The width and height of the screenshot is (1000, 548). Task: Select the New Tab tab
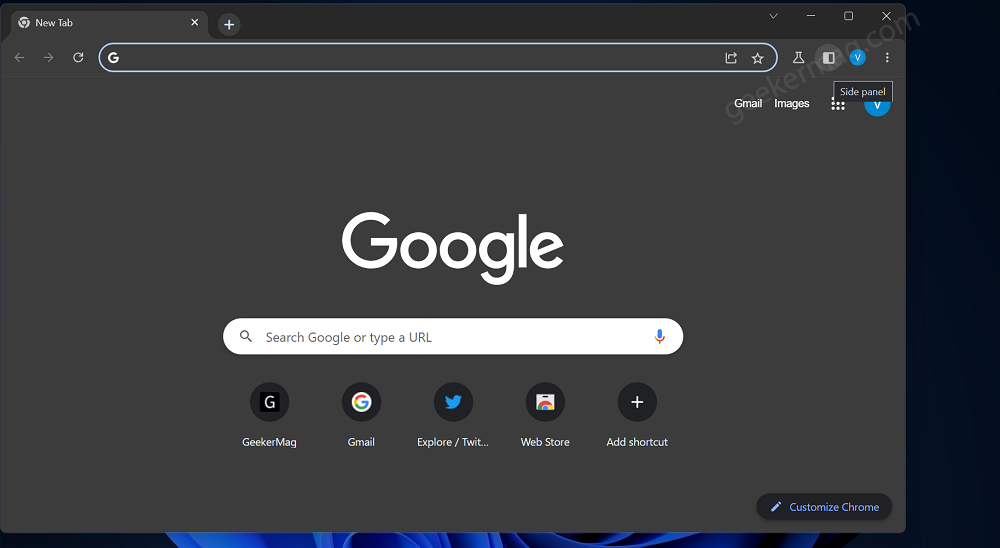[108, 24]
